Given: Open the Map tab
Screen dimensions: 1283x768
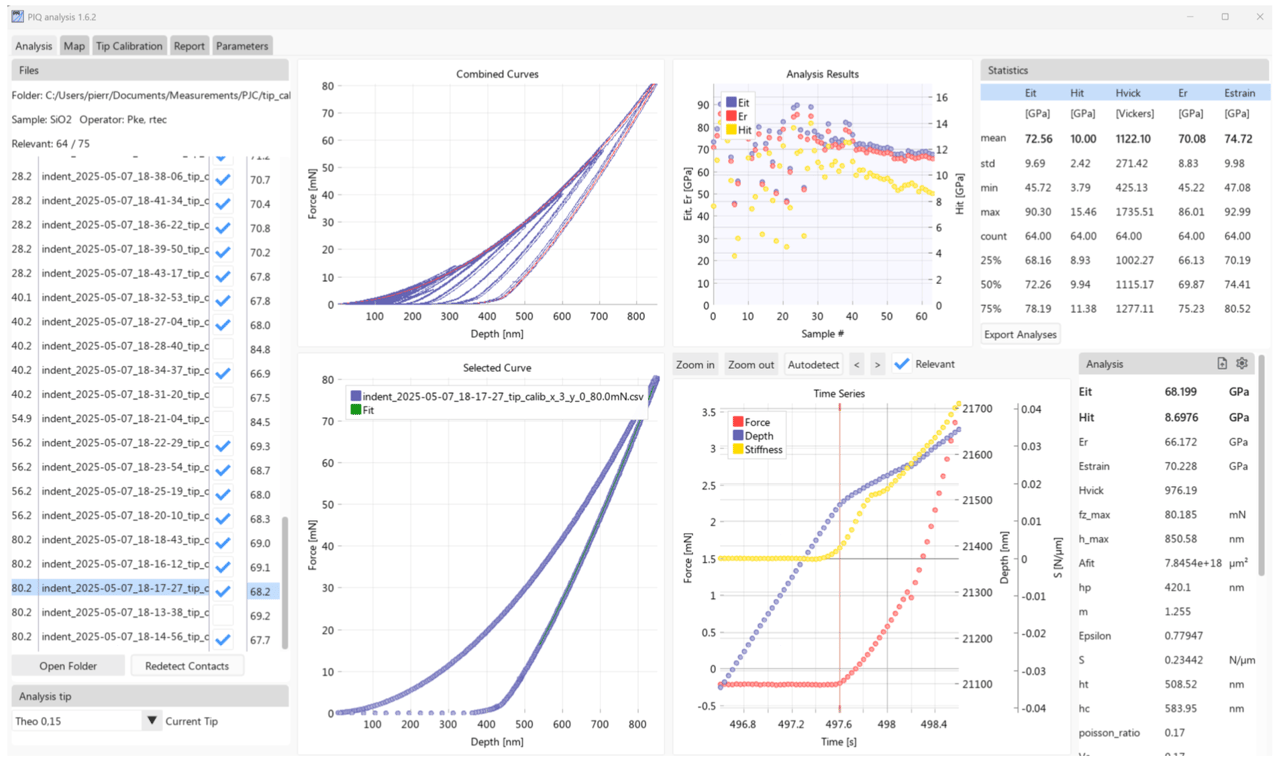Looking at the screenshot, I should pos(74,46).
